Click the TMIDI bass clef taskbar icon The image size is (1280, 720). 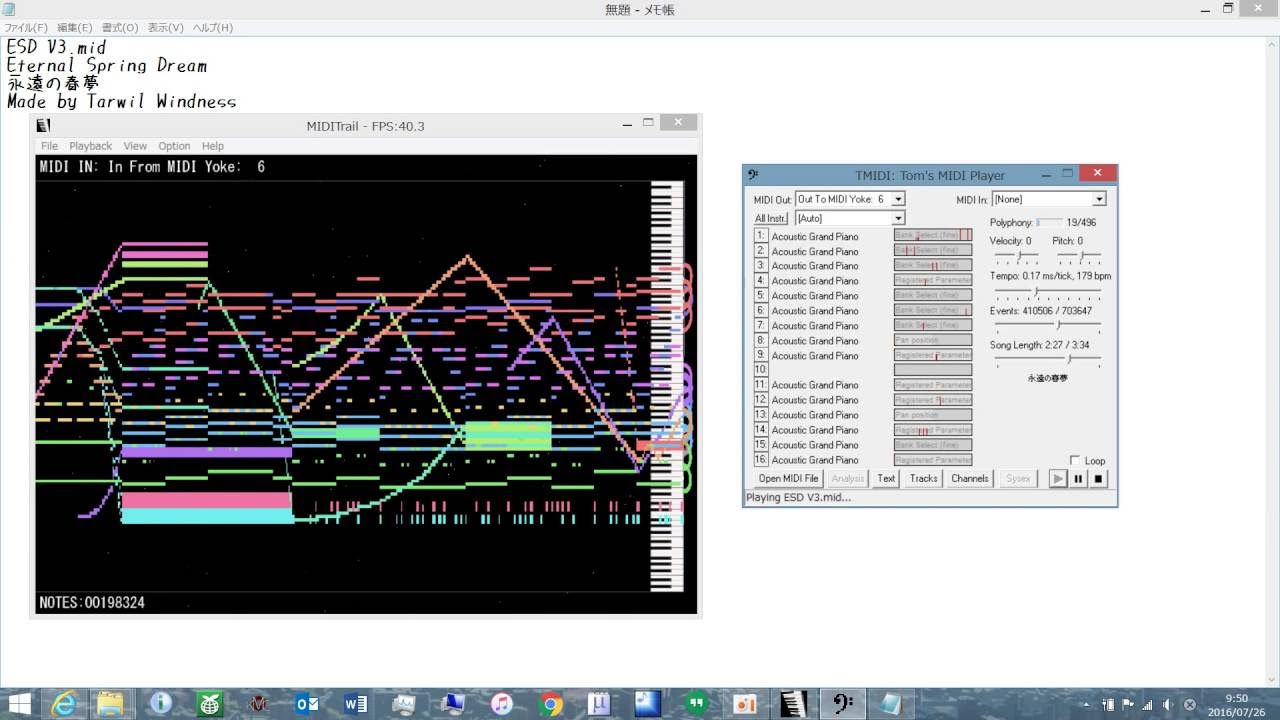(x=842, y=704)
